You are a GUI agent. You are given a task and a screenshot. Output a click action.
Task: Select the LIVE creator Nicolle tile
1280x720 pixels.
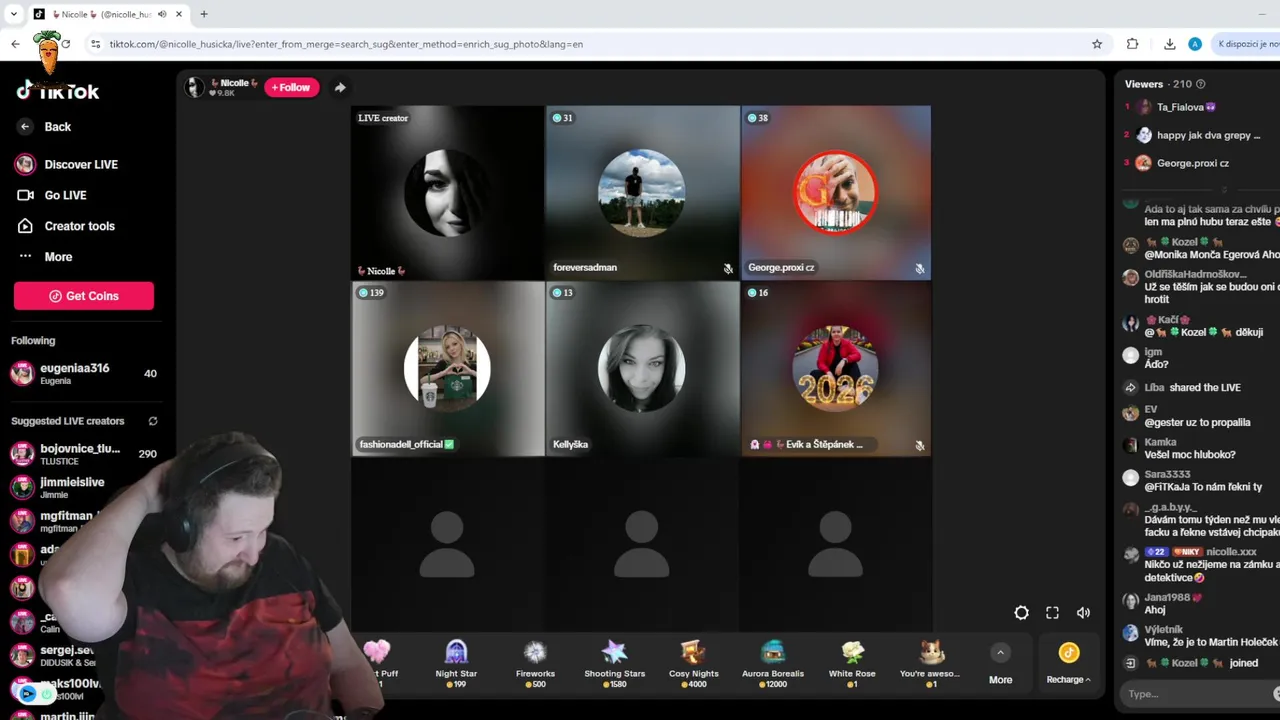(447, 193)
